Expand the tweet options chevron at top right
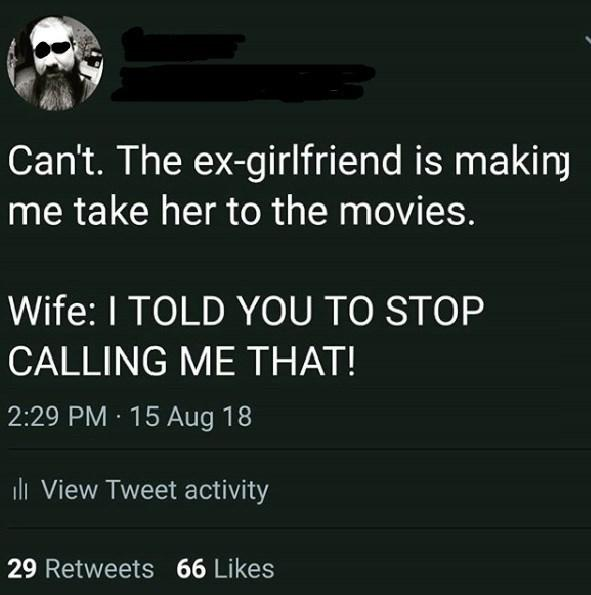Screen dimensions: 591x595 pos(588,39)
